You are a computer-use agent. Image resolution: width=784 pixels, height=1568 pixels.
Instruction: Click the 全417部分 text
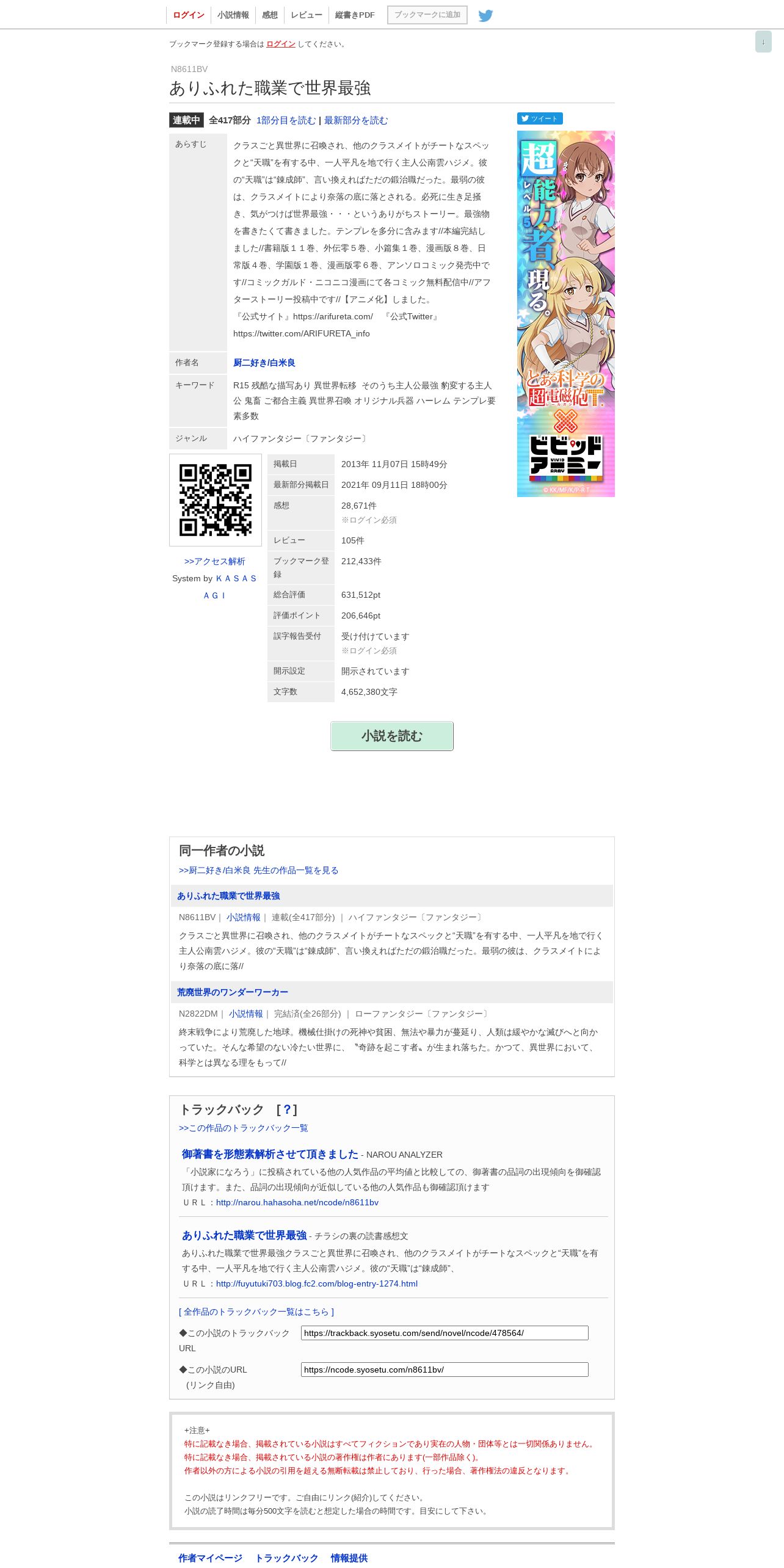tap(230, 120)
